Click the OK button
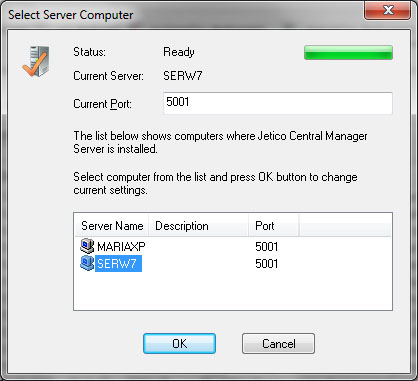418x381 pixels. 179,343
